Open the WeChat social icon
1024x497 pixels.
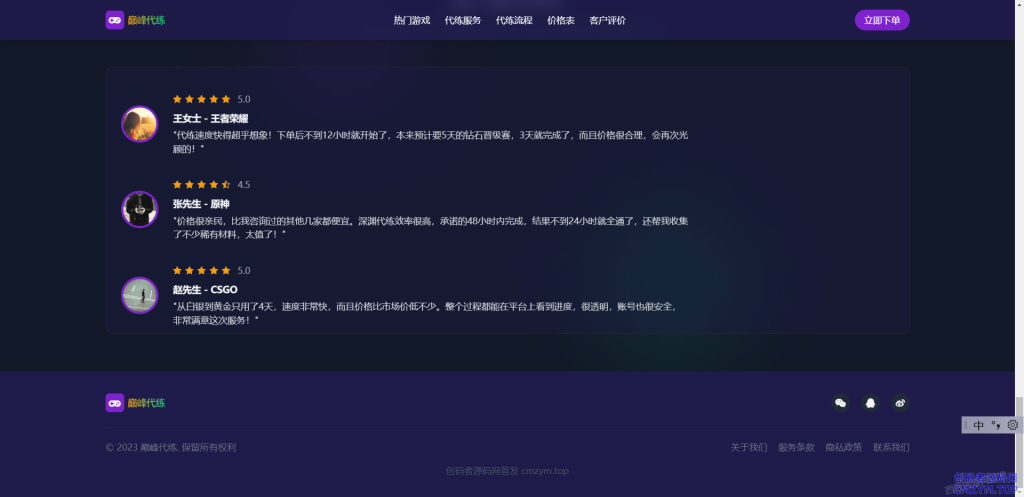(840, 403)
